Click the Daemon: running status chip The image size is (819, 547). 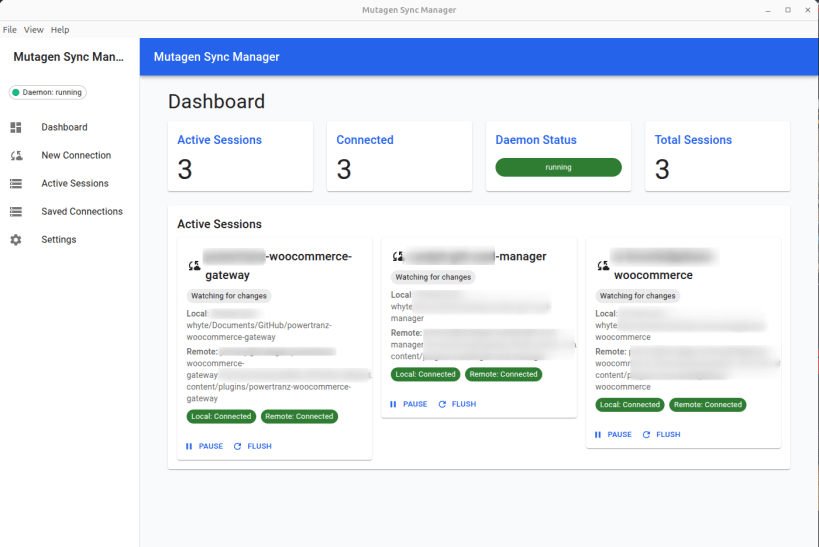tap(48, 92)
